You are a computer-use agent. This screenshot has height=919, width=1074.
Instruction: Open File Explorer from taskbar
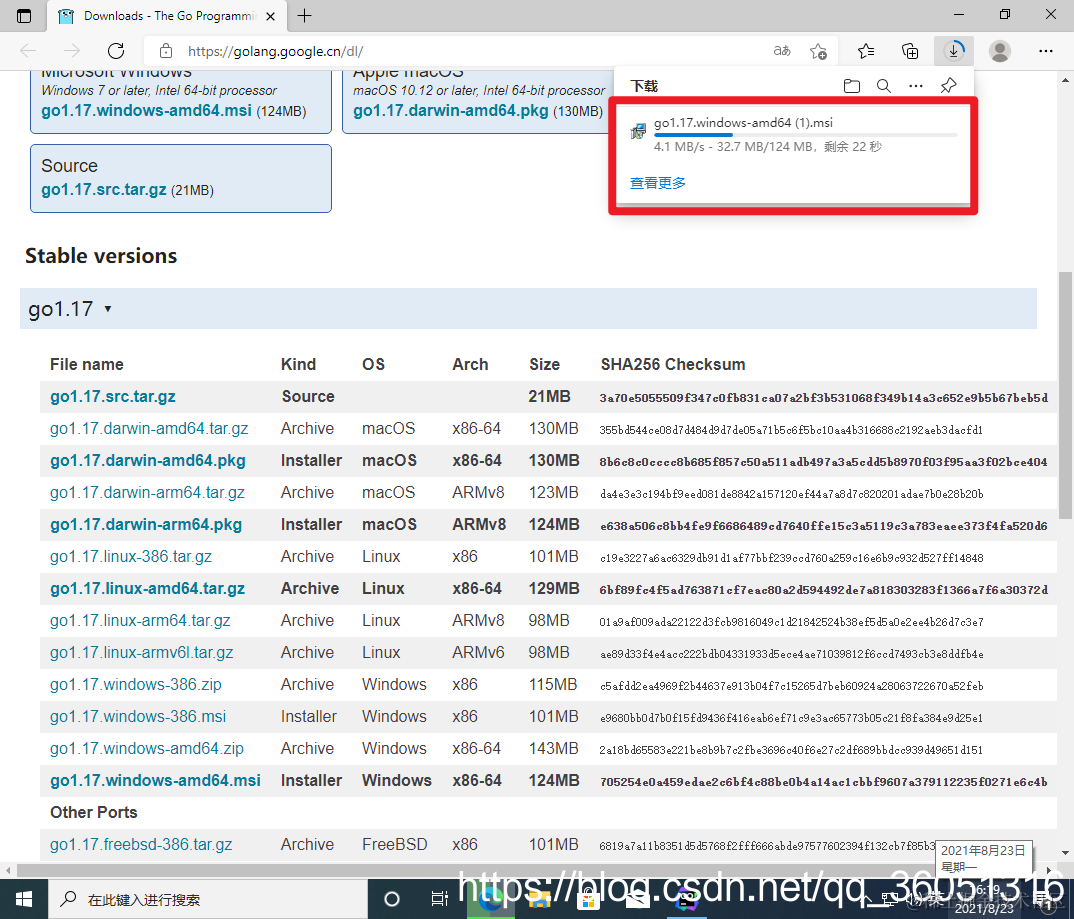(539, 899)
